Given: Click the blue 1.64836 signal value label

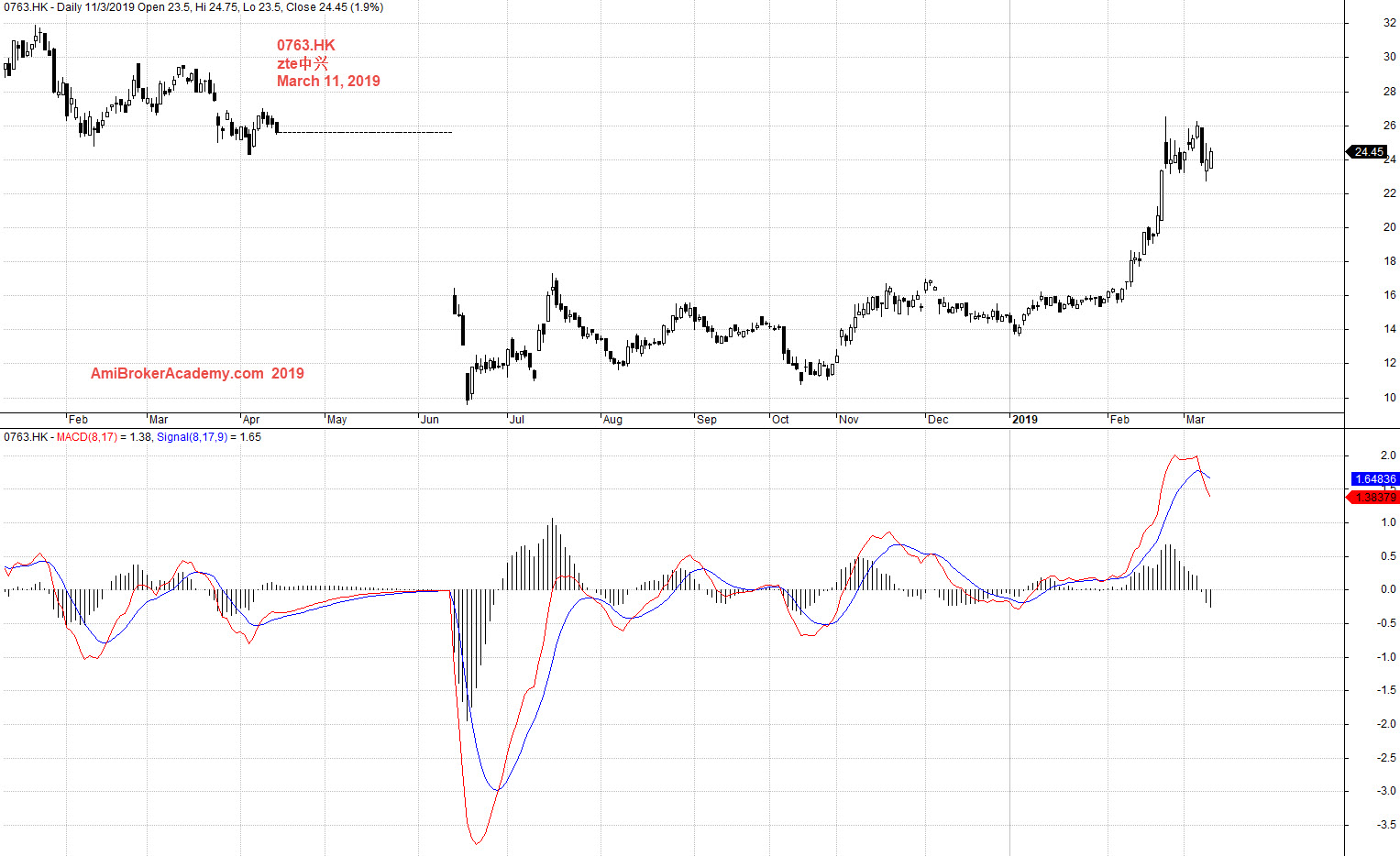Looking at the screenshot, I should 1374,479.
